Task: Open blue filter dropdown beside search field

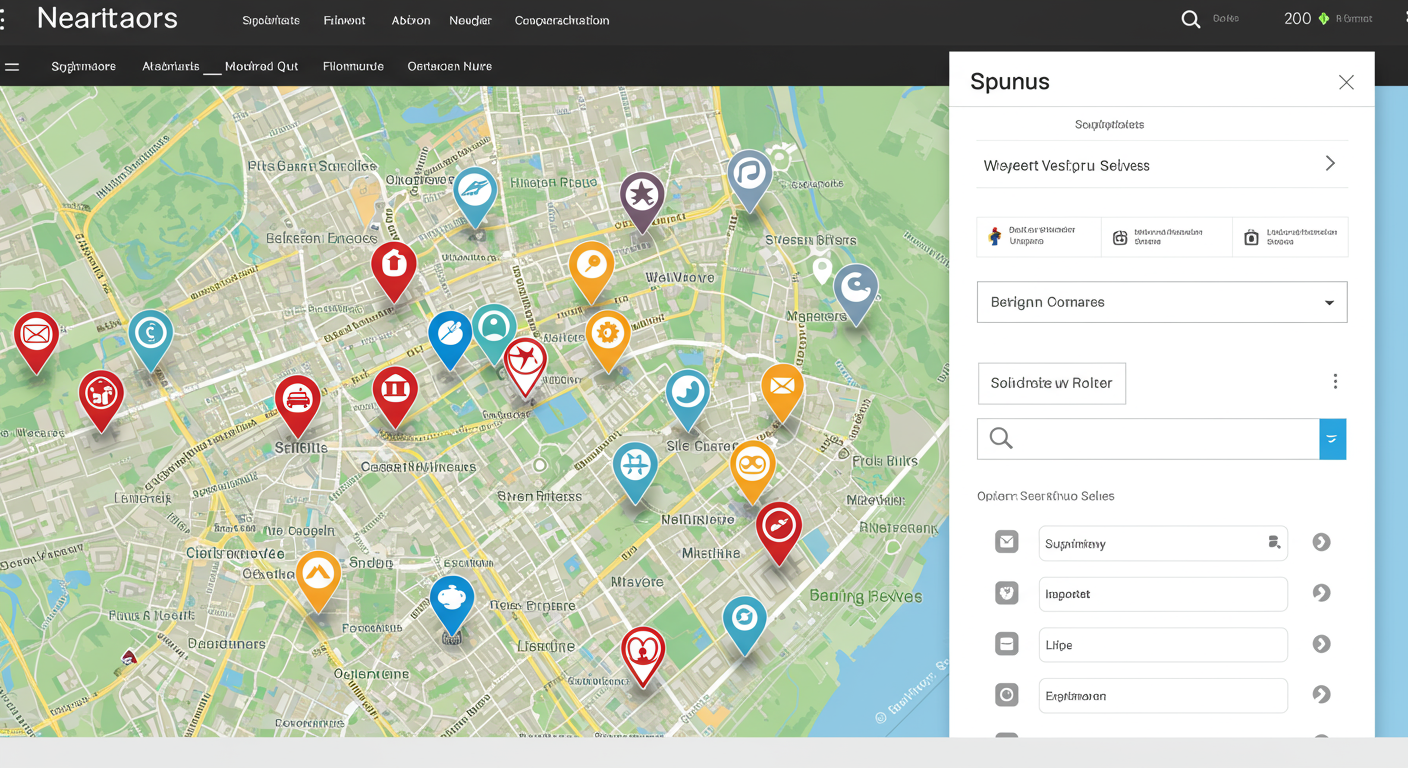Action: [1332, 439]
